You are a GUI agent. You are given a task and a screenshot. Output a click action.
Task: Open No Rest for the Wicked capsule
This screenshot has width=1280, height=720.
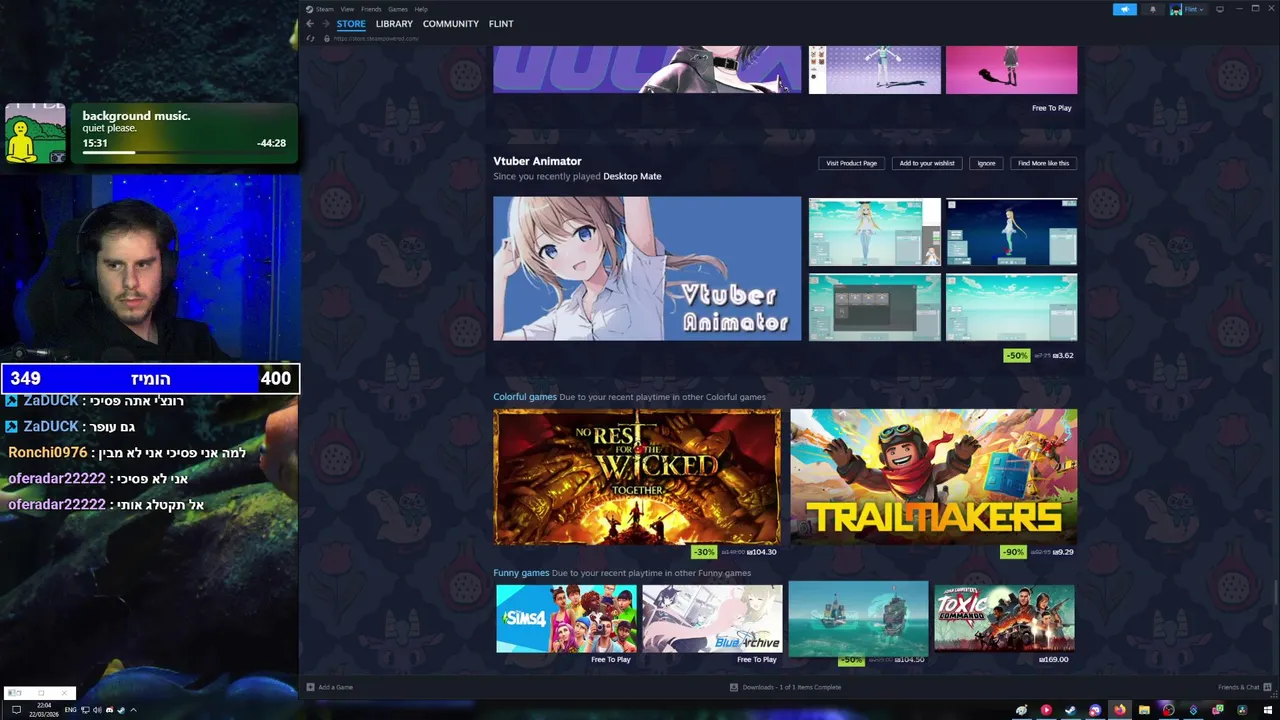coord(637,477)
